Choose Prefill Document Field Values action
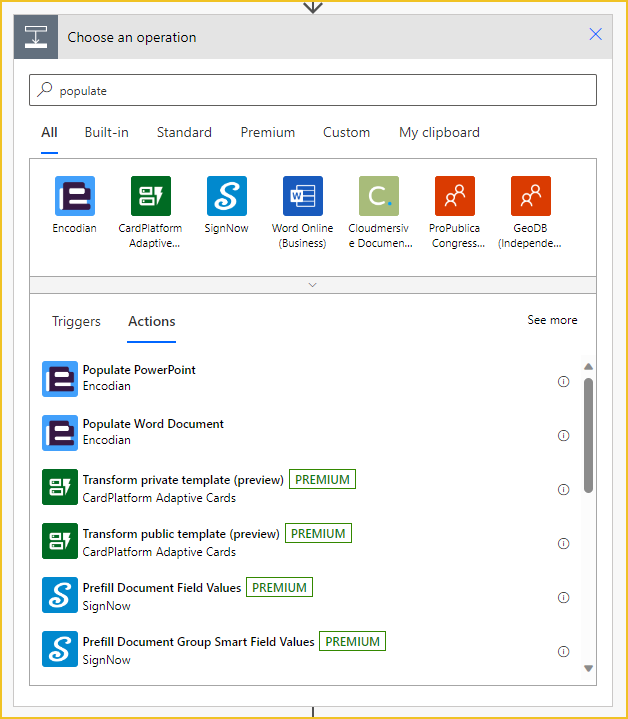This screenshot has width=628, height=719. (x=306, y=595)
